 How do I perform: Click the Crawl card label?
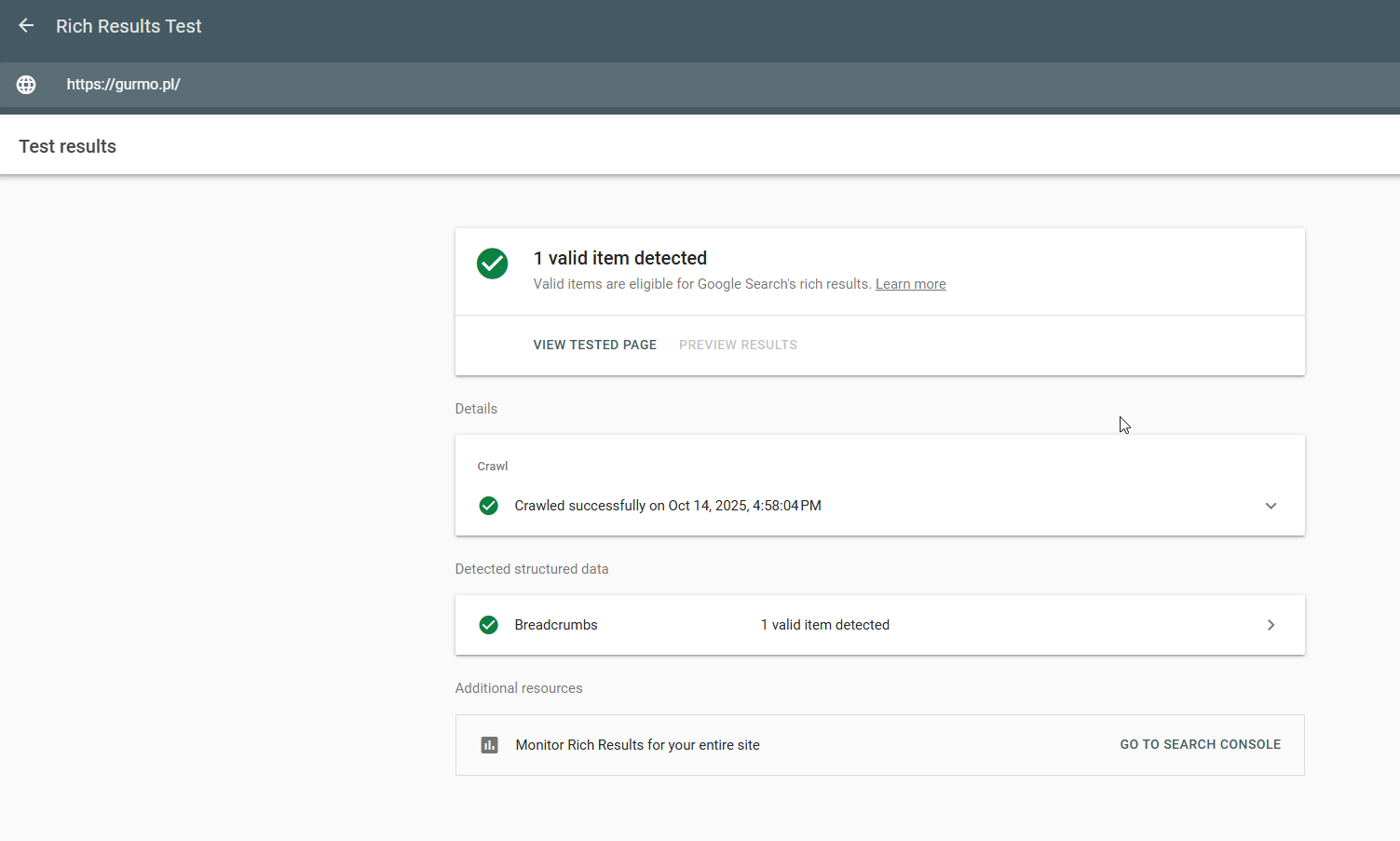pyautogui.click(x=493, y=467)
